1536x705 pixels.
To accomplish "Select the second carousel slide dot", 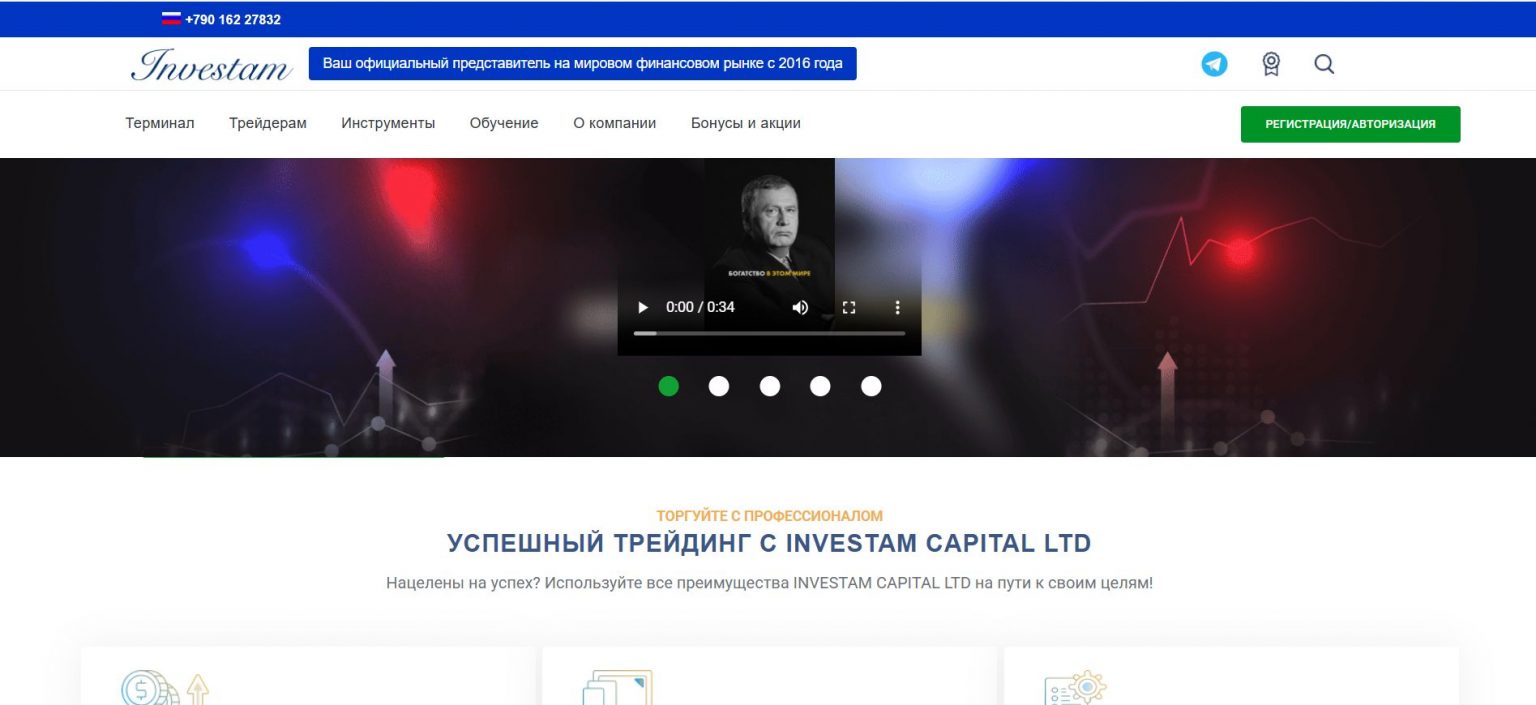I will (719, 386).
